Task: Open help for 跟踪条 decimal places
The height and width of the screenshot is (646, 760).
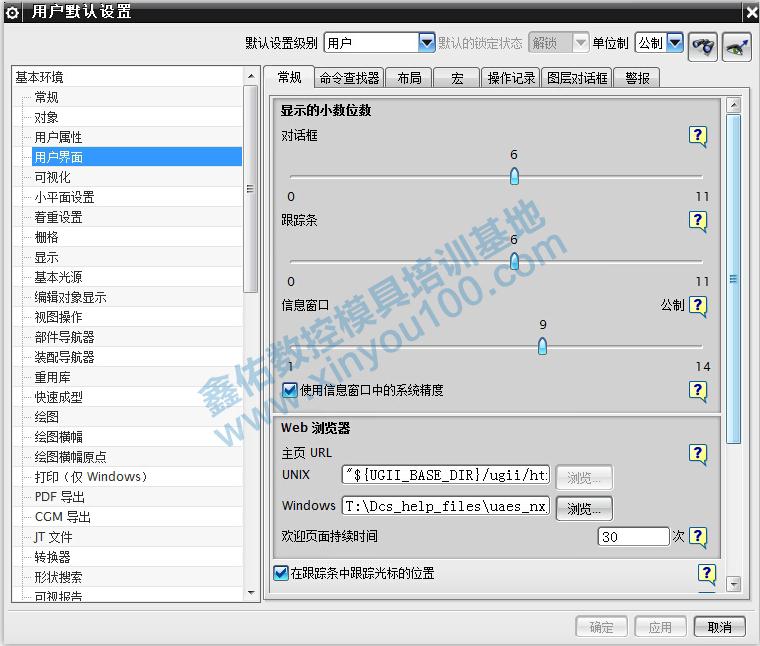Action: (x=698, y=221)
